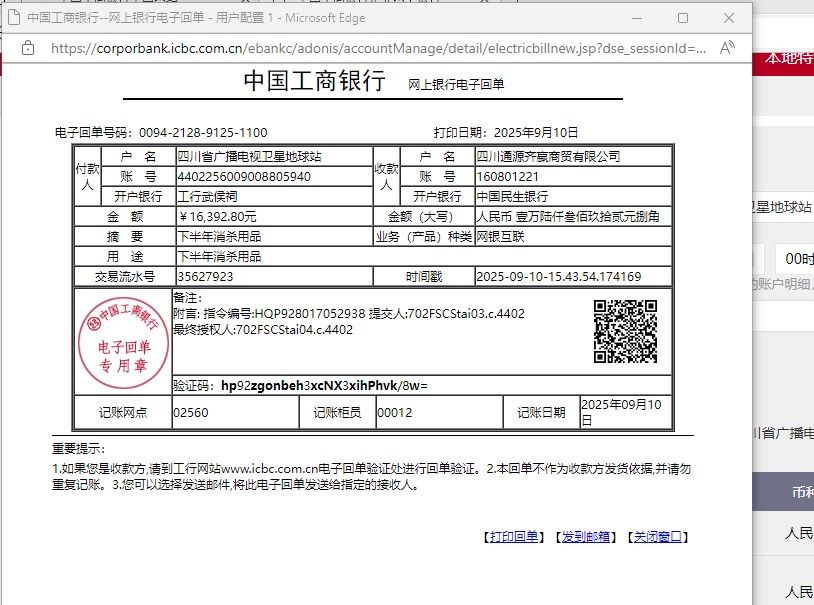This screenshot has width=814, height=605.
Task: Select the 本地特 tab in red header
Action: (x=788, y=58)
